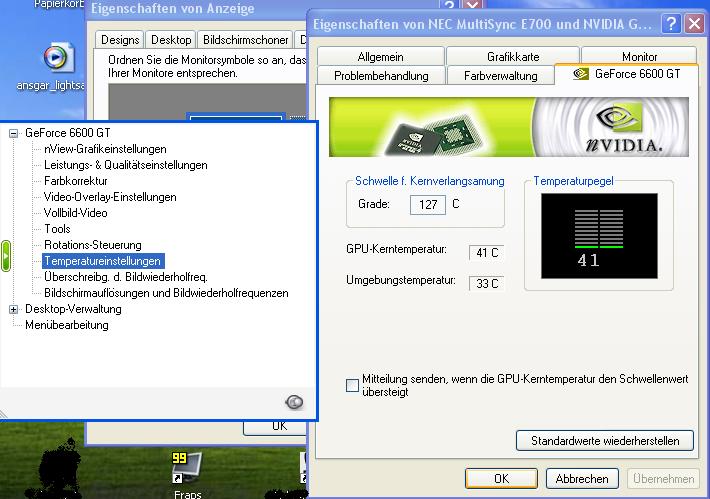Select the GeForce 6600 GT root label
The width and height of the screenshot is (710, 499).
(x=67, y=133)
